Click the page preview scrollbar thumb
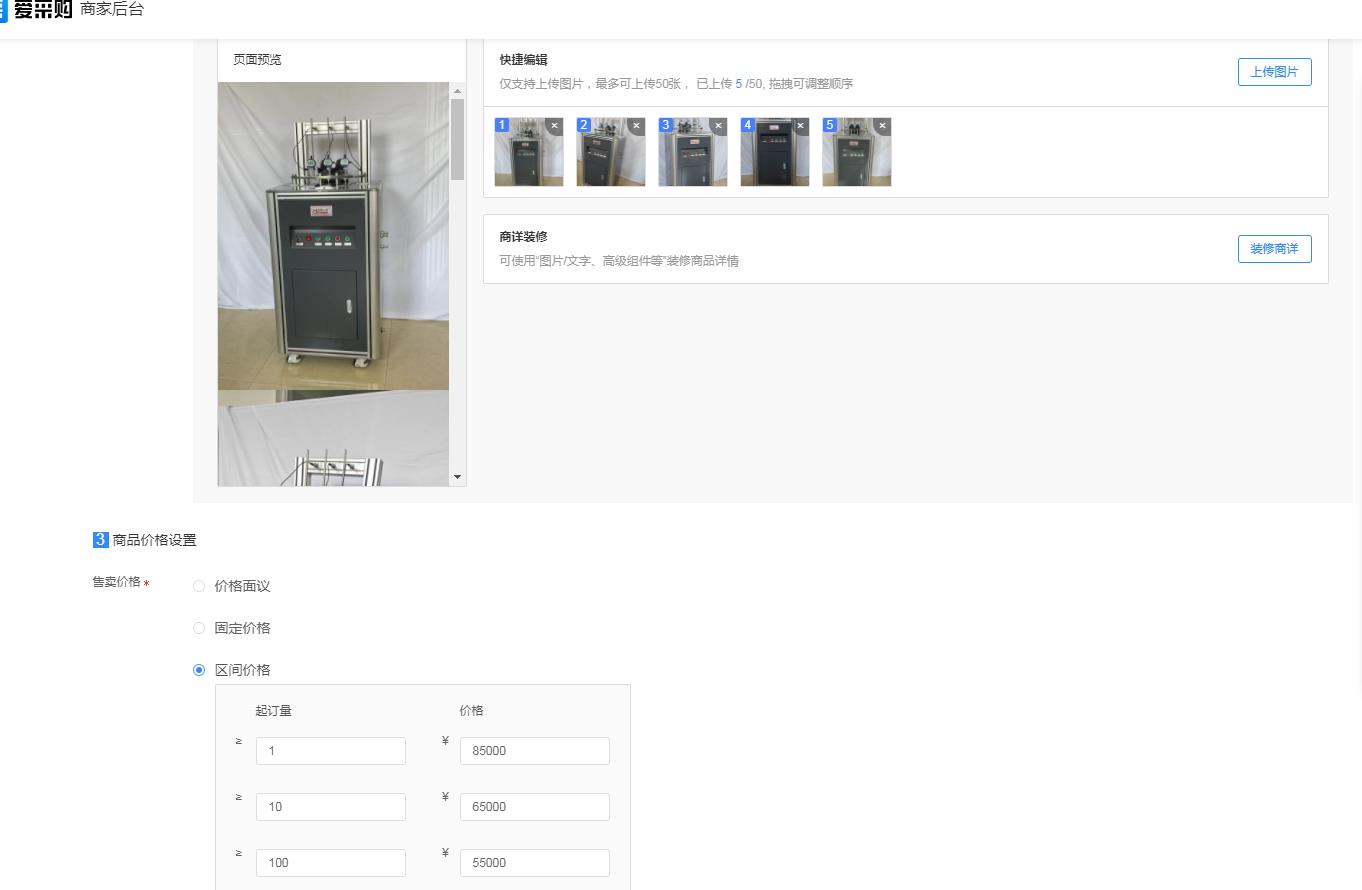This screenshot has height=890, width=1362. click(458, 139)
